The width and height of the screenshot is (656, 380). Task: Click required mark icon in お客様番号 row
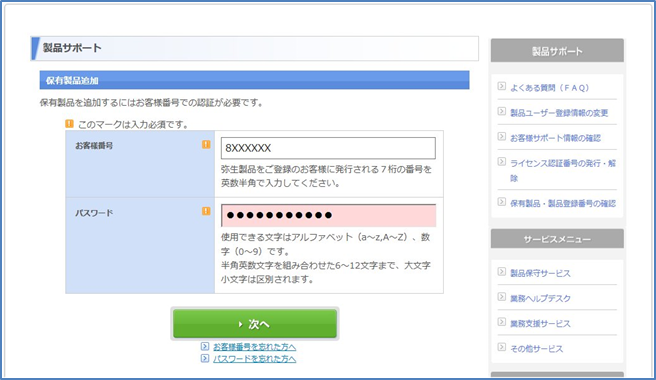[x=206, y=144]
